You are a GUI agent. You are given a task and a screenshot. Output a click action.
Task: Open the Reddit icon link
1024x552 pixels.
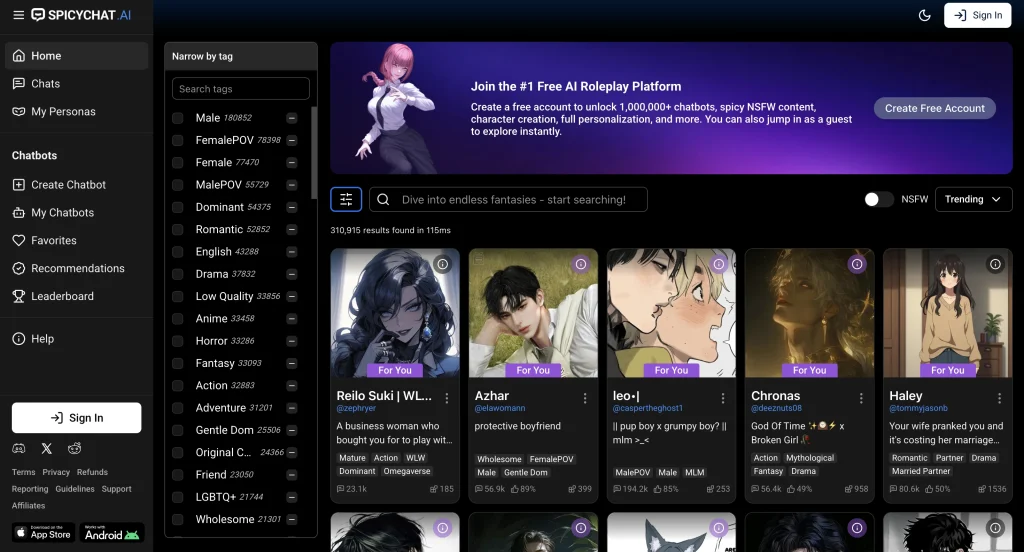point(74,448)
